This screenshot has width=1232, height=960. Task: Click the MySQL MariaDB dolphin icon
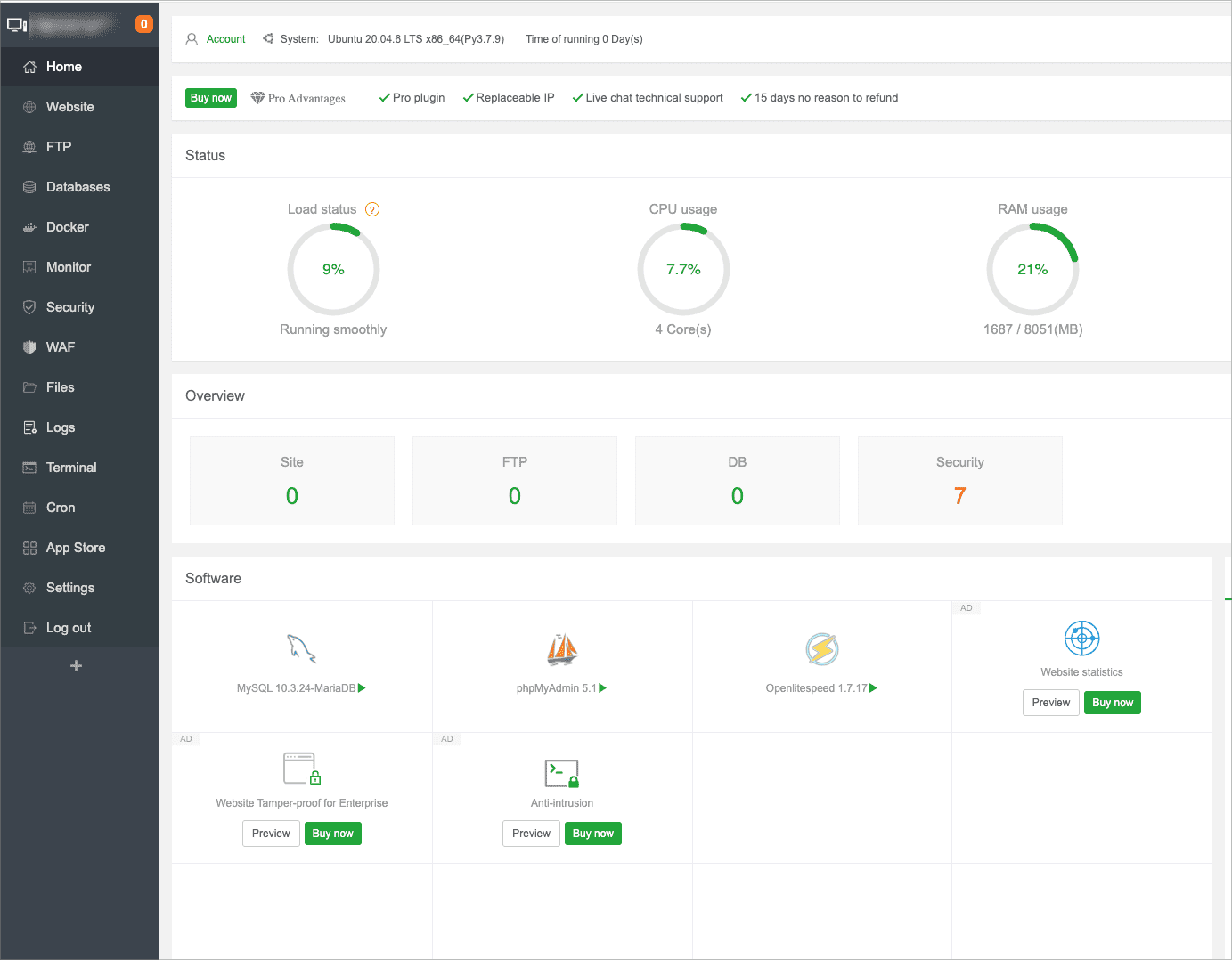[x=301, y=649]
